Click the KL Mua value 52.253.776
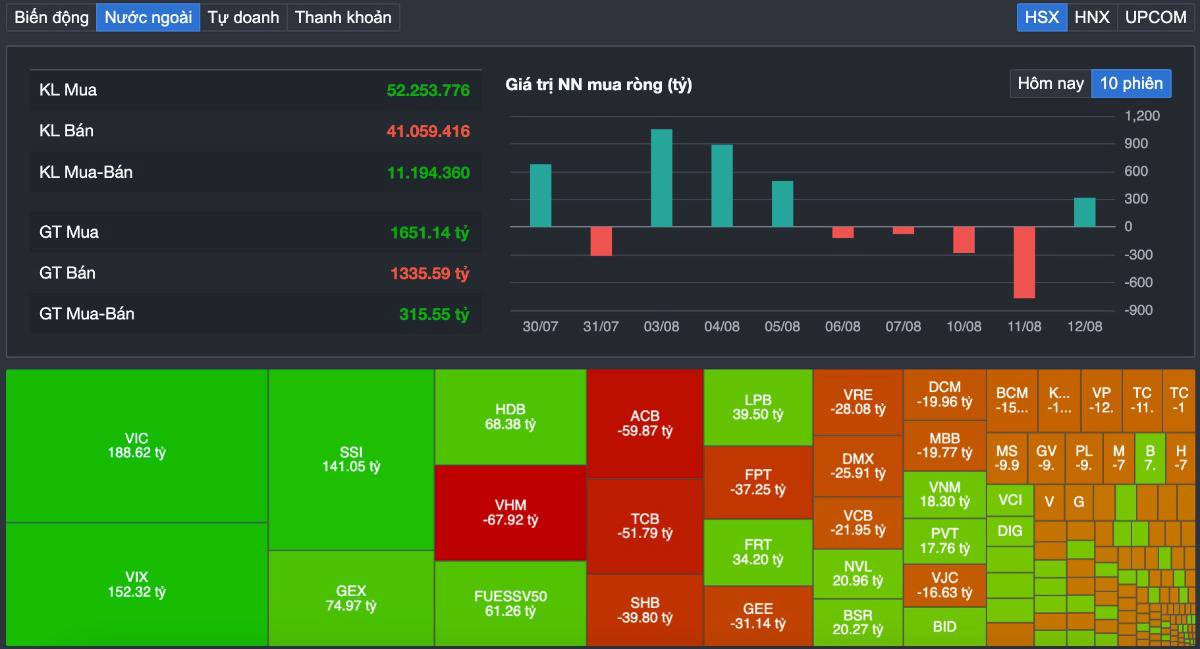 click(x=428, y=90)
